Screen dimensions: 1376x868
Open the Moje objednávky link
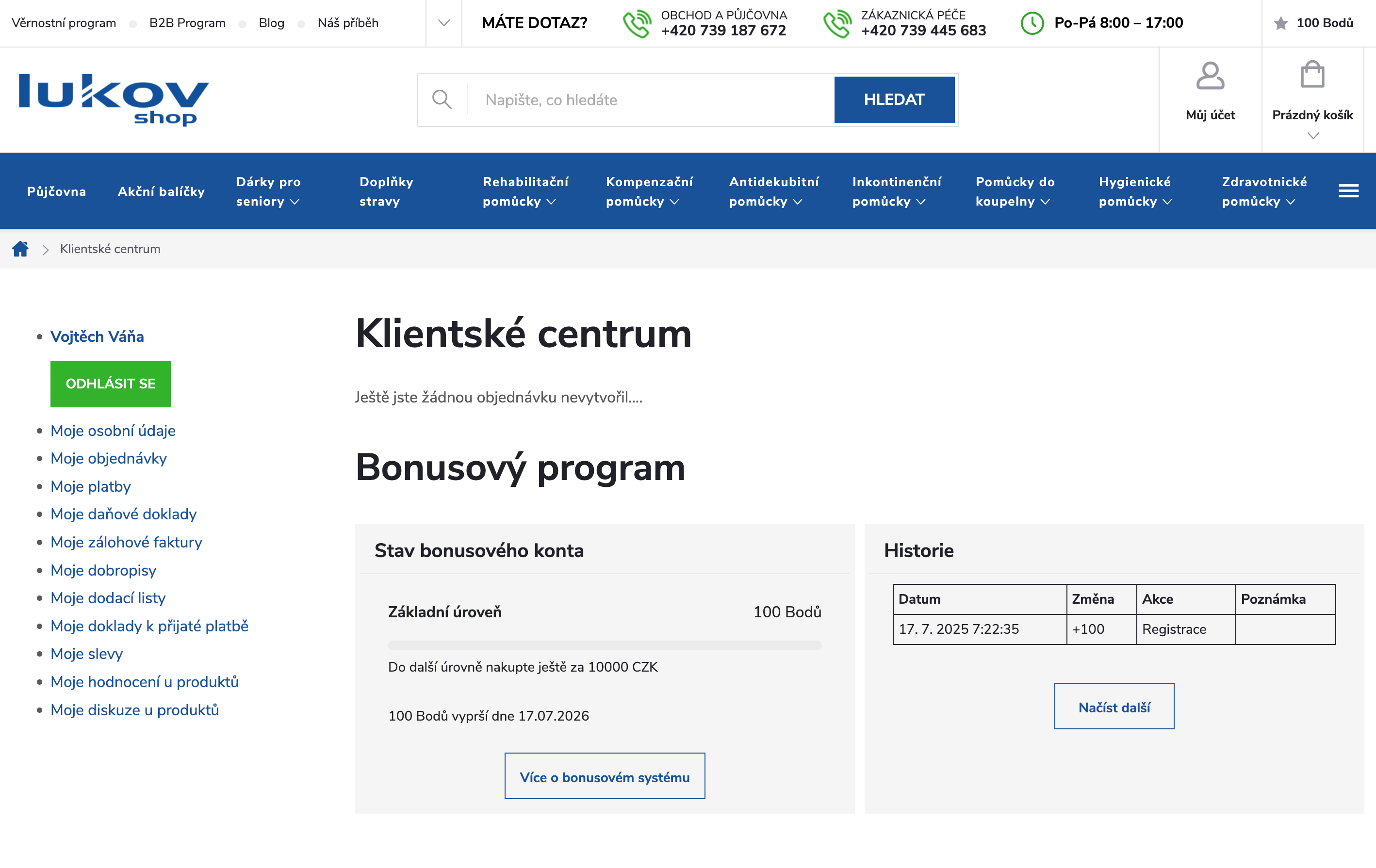(108, 459)
